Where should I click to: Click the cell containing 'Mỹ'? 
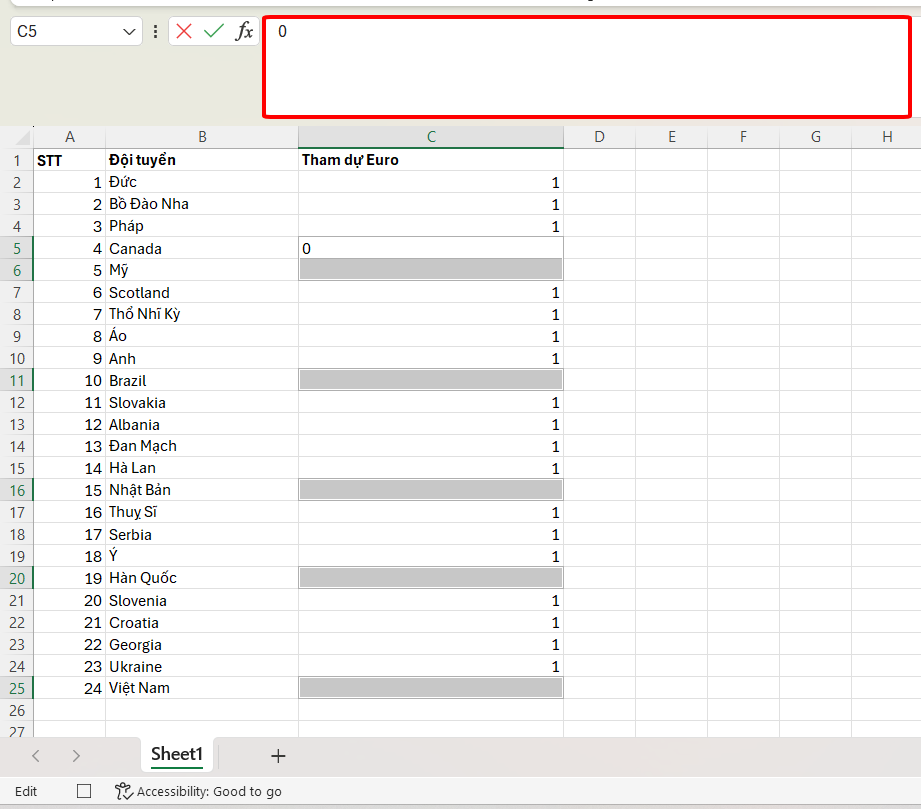(202, 270)
